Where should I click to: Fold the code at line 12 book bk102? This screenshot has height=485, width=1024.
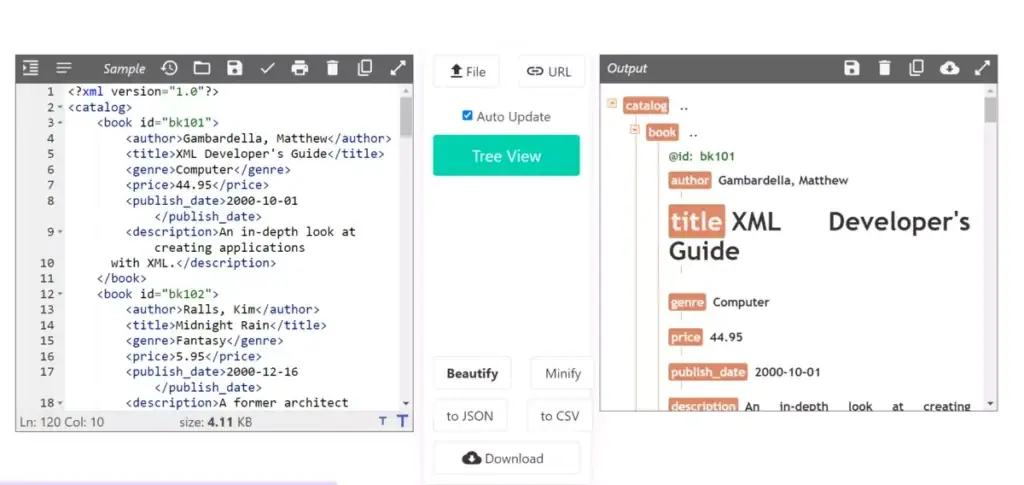pyautogui.click(x=60, y=294)
